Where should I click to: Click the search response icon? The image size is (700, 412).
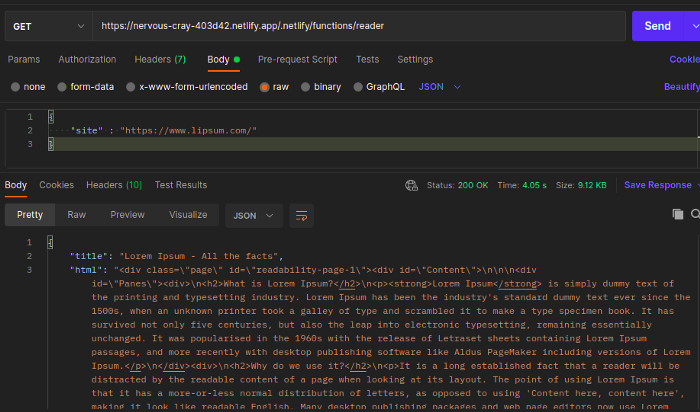(x=696, y=214)
